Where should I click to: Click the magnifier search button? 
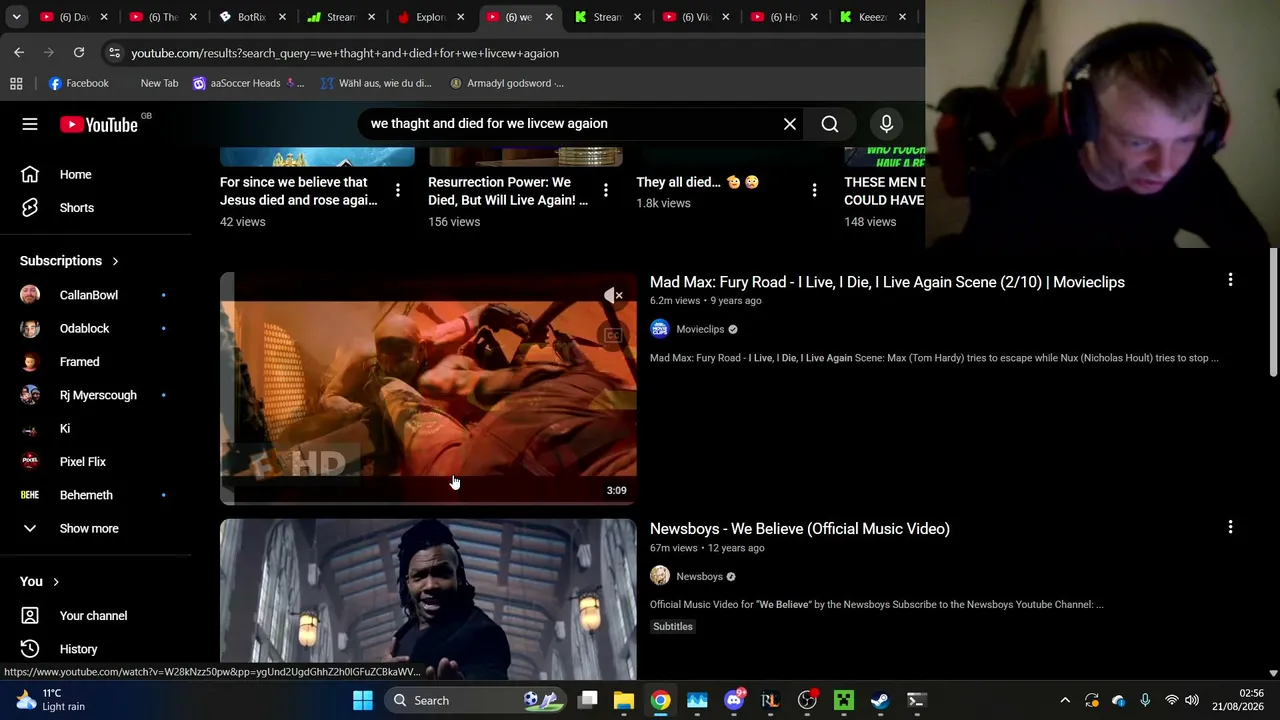click(830, 124)
